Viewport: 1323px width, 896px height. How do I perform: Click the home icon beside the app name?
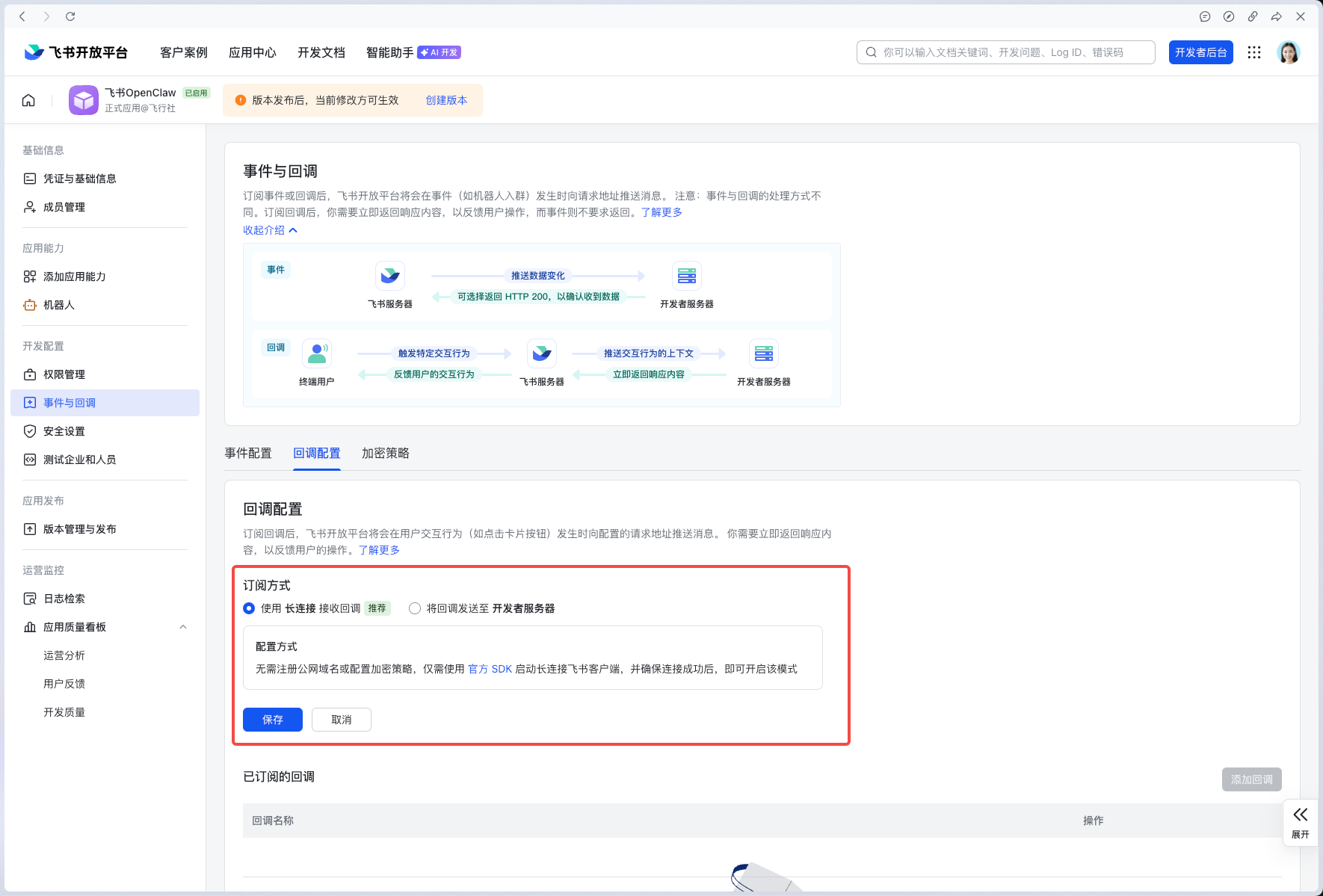click(28, 99)
